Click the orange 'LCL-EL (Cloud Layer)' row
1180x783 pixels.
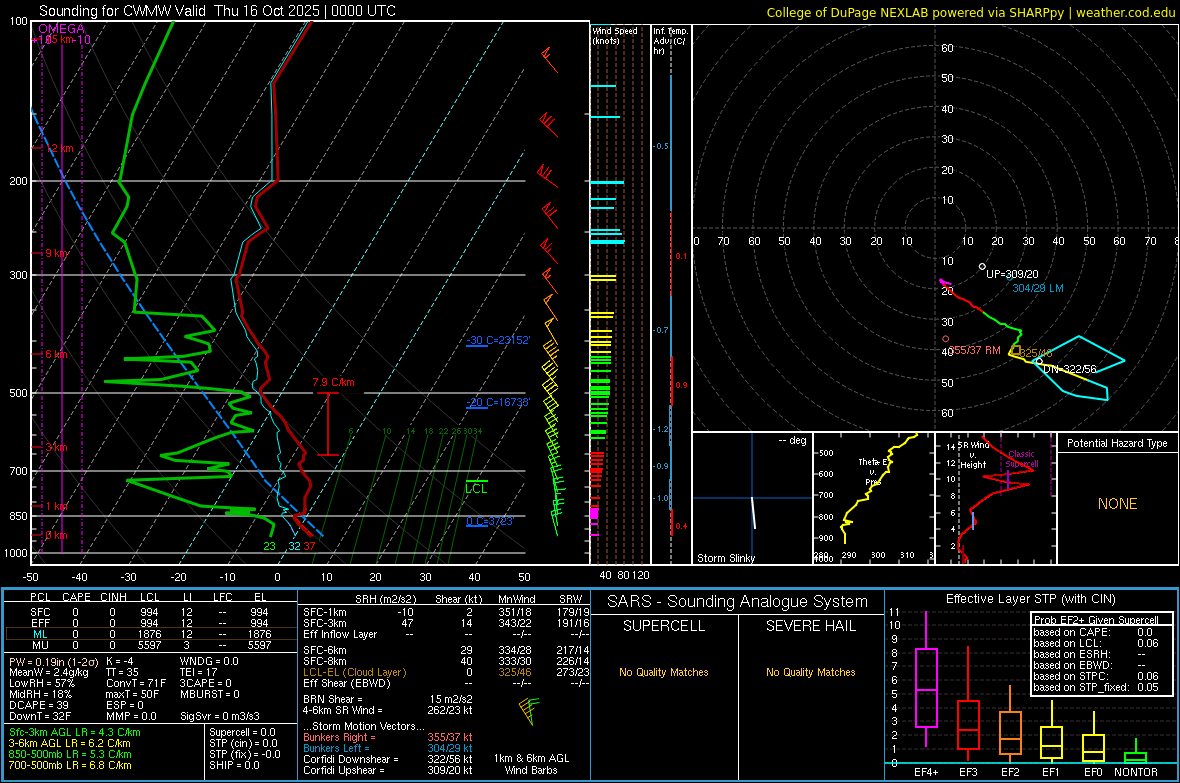click(x=446, y=672)
